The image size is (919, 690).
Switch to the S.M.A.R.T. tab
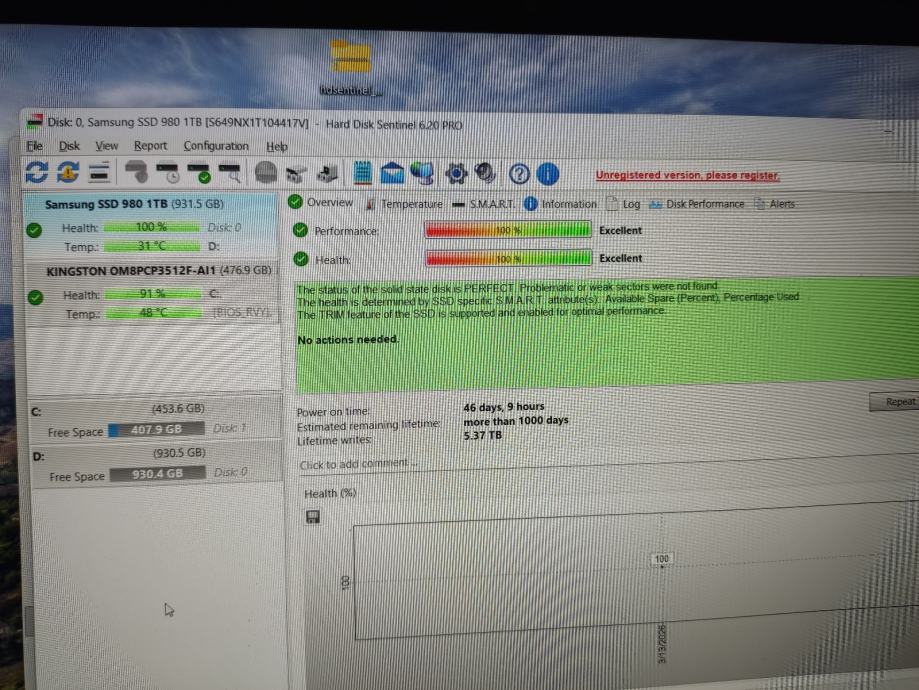tap(484, 204)
